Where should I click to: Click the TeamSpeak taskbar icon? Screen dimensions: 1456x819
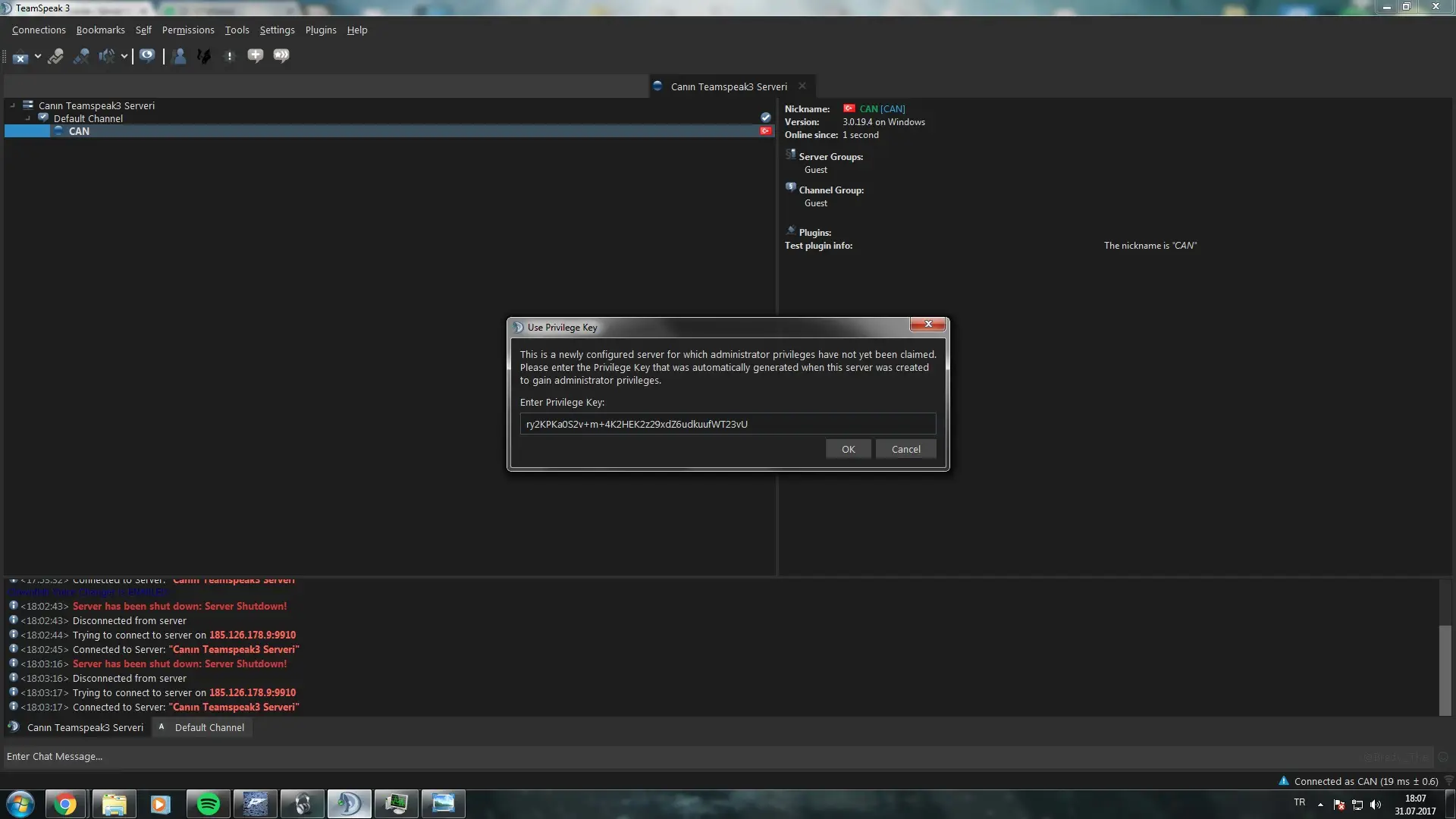[x=349, y=804]
